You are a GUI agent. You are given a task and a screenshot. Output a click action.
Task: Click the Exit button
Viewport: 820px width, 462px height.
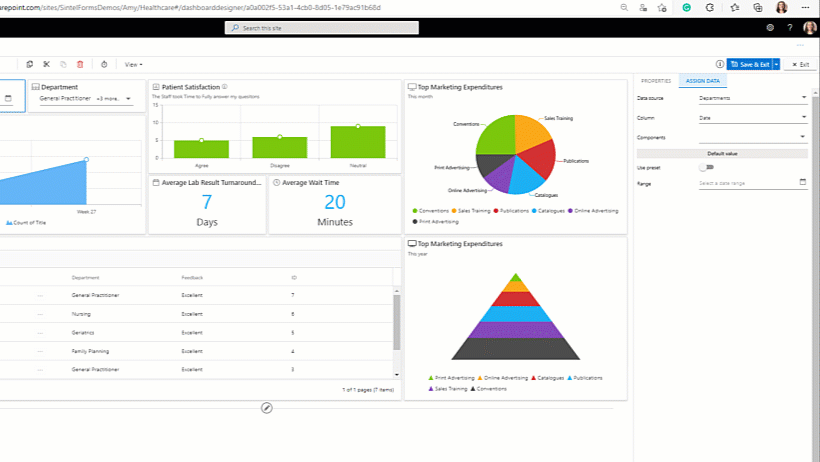(799, 64)
